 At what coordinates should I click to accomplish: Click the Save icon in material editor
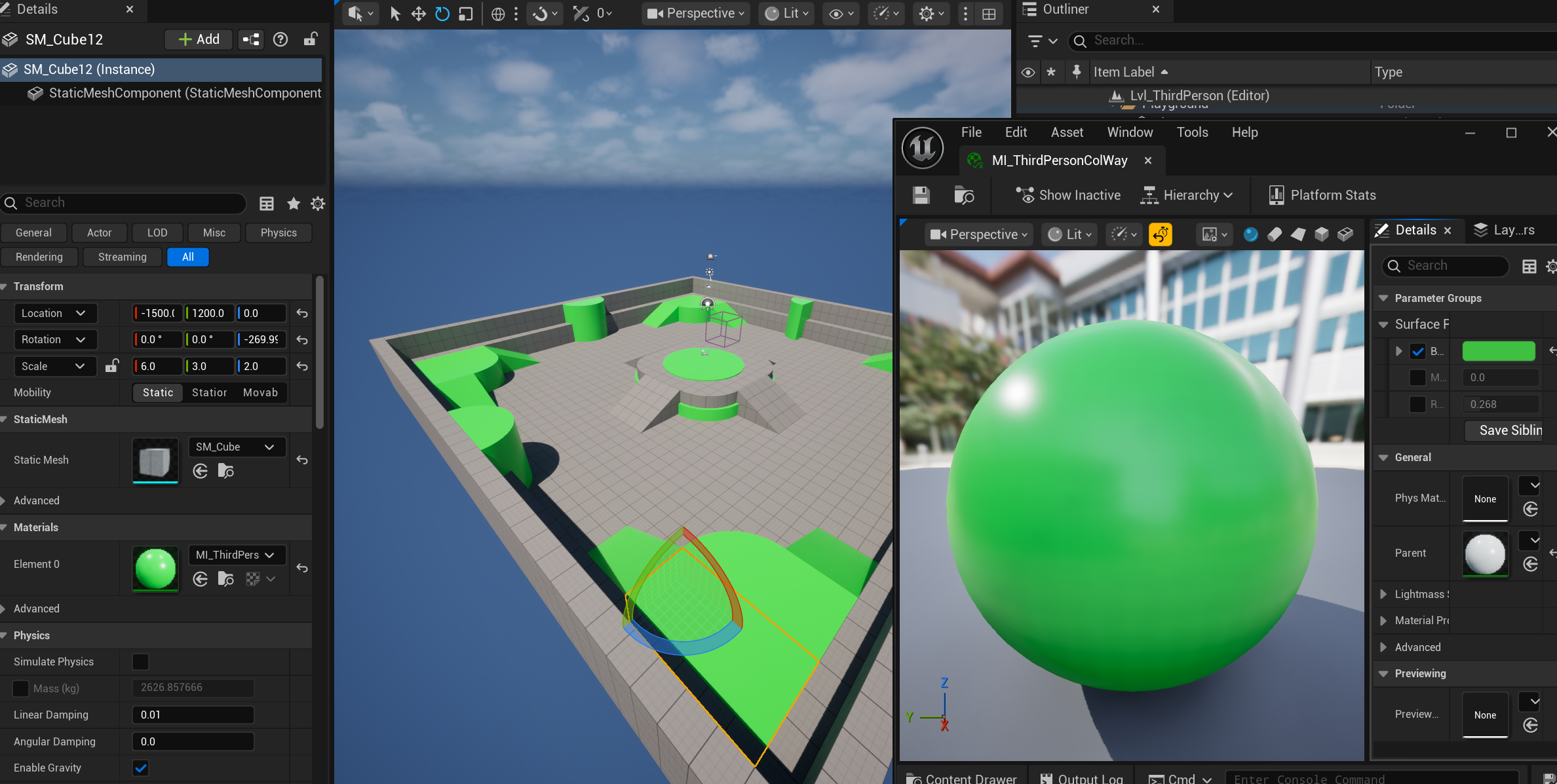point(921,195)
